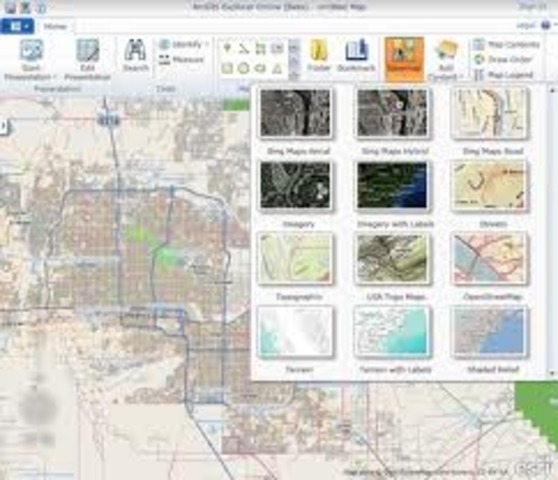Switch to the Home ribbon tab
This screenshot has width=558, height=480.
pyautogui.click(x=55, y=26)
